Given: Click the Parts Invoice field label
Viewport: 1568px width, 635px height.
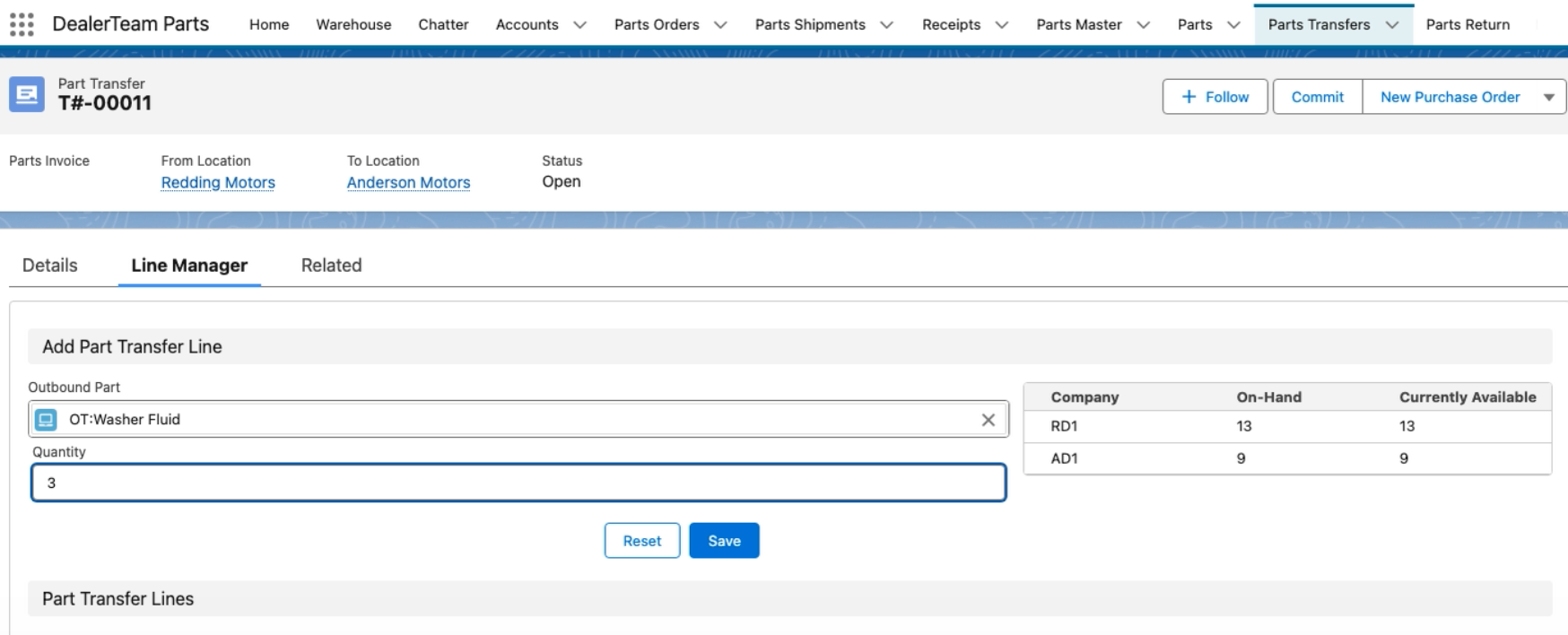Looking at the screenshot, I should [49, 161].
